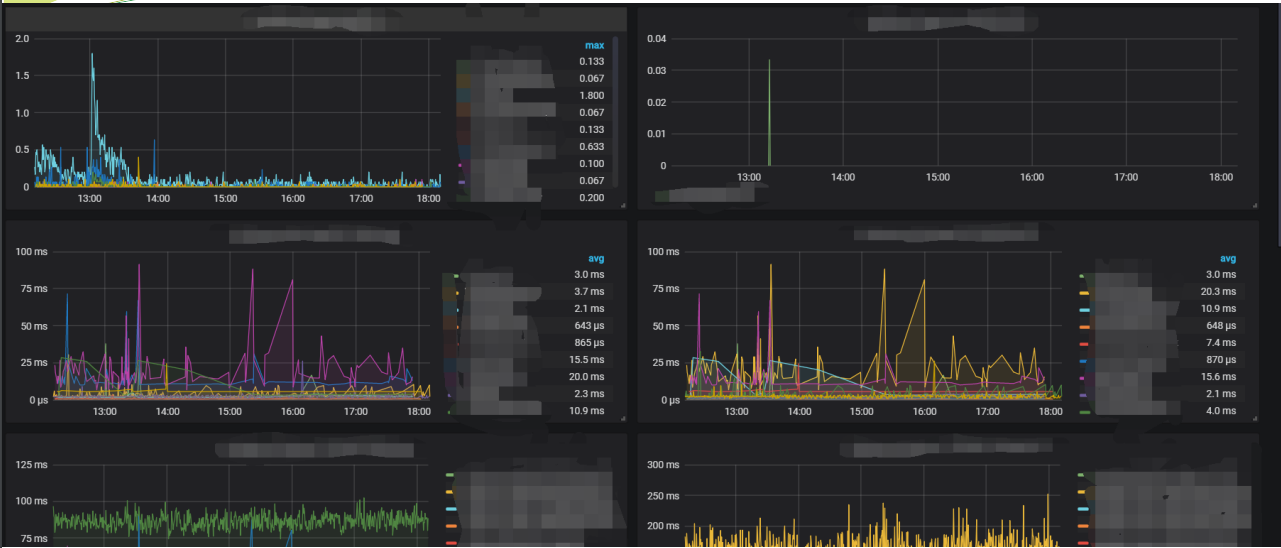Select the 0.100 max legend value
The image size is (1281, 548).
pyautogui.click(x=591, y=164)
